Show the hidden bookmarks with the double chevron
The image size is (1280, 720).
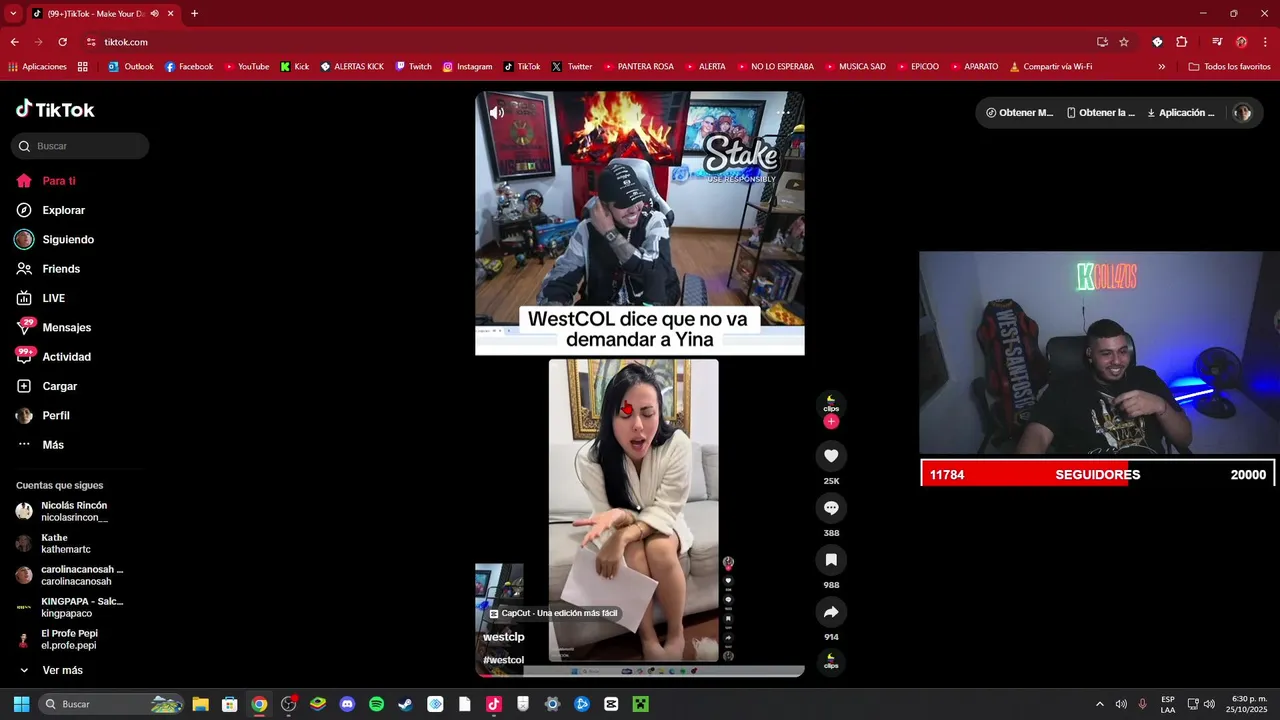1161,67
